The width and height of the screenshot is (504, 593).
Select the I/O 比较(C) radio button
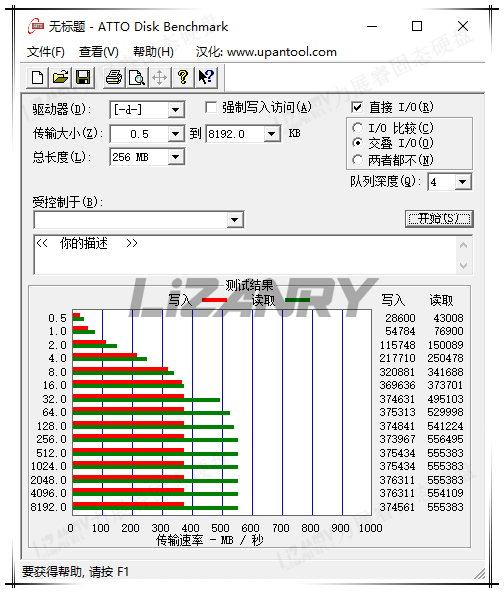pos(357,128)
